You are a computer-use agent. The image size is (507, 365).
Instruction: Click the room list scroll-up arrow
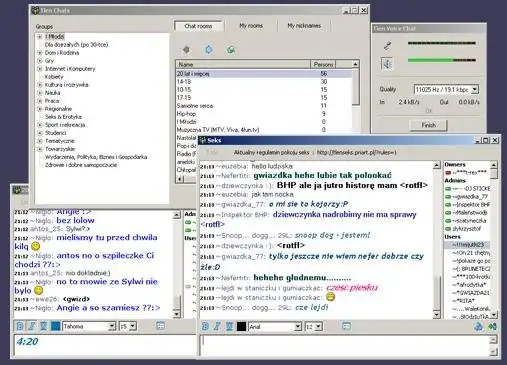[x=355, y=64]
